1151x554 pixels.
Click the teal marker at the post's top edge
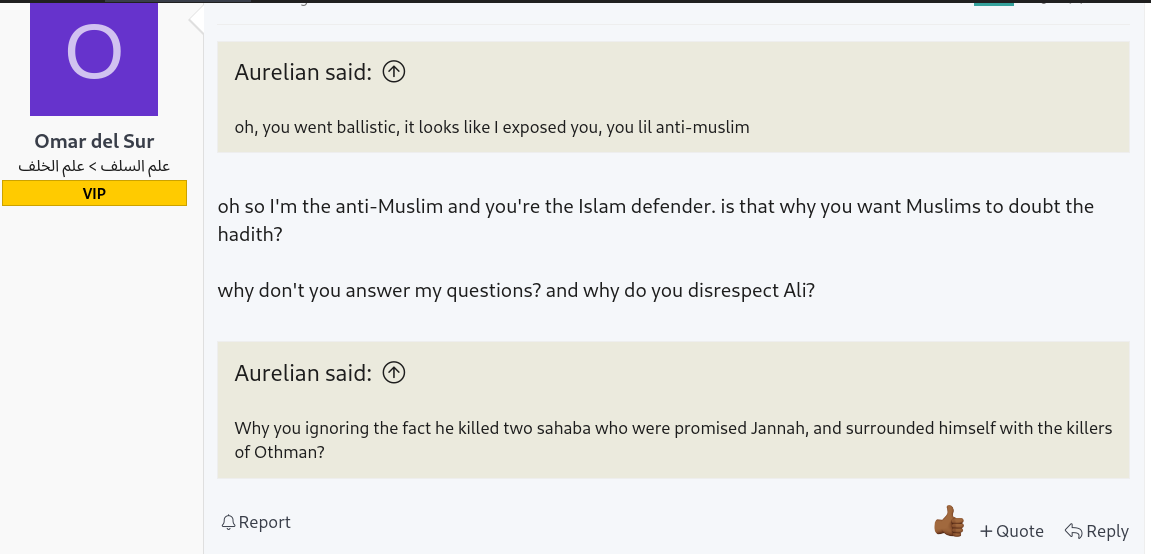tap(993, 3)
